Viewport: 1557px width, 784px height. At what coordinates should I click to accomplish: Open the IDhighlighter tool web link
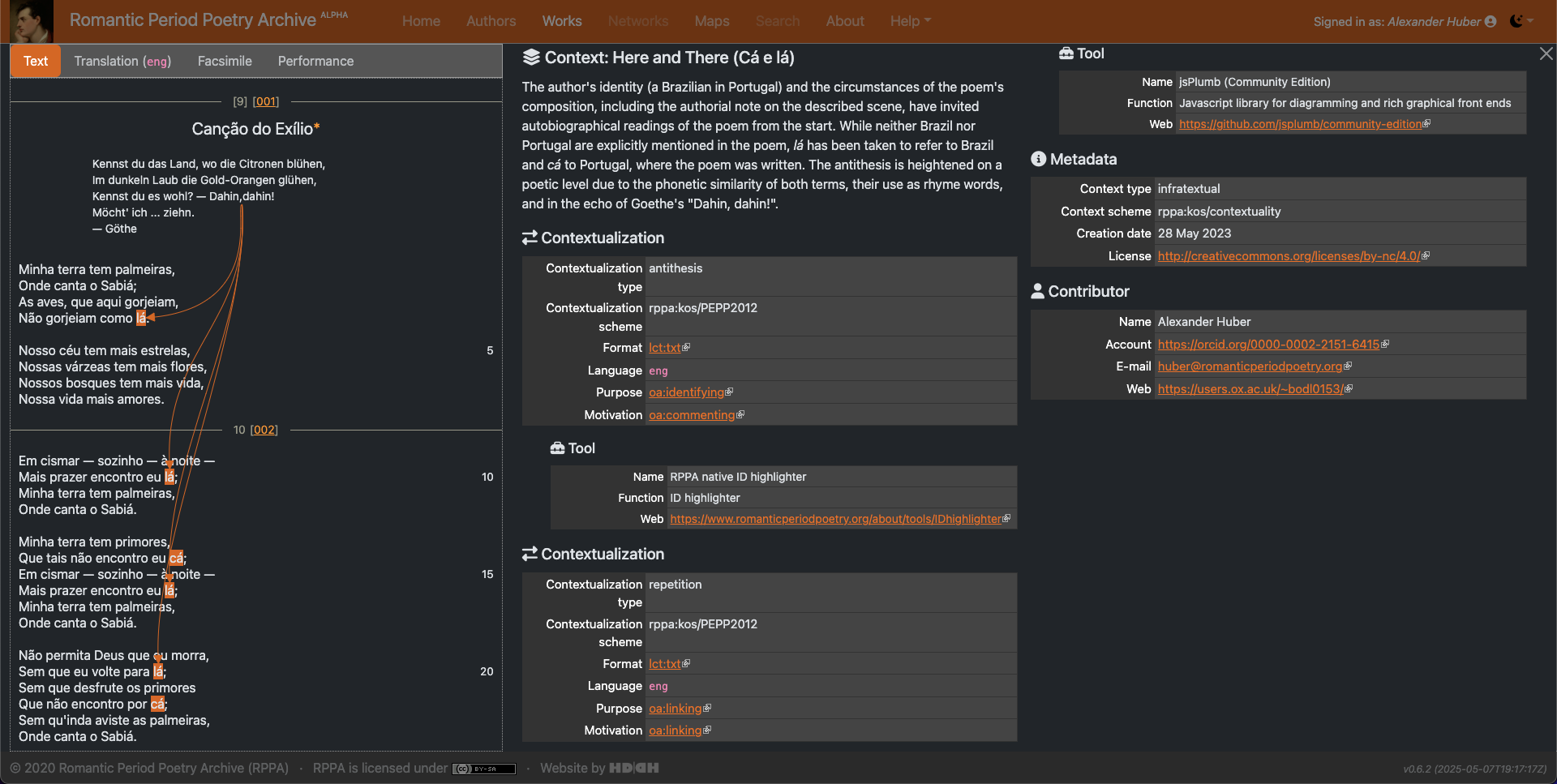coord(835,519)
